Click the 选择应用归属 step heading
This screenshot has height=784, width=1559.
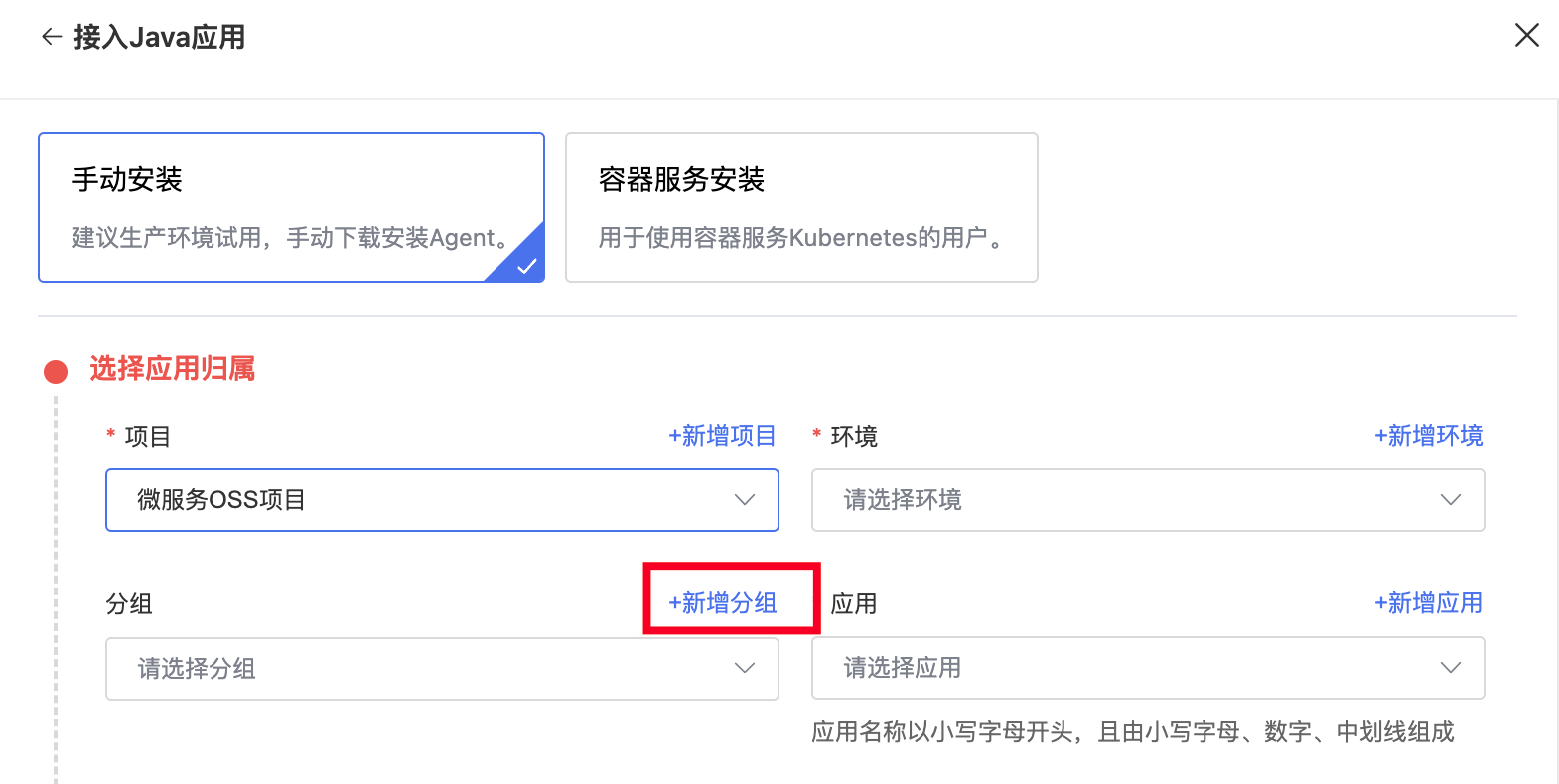[172, 369]
